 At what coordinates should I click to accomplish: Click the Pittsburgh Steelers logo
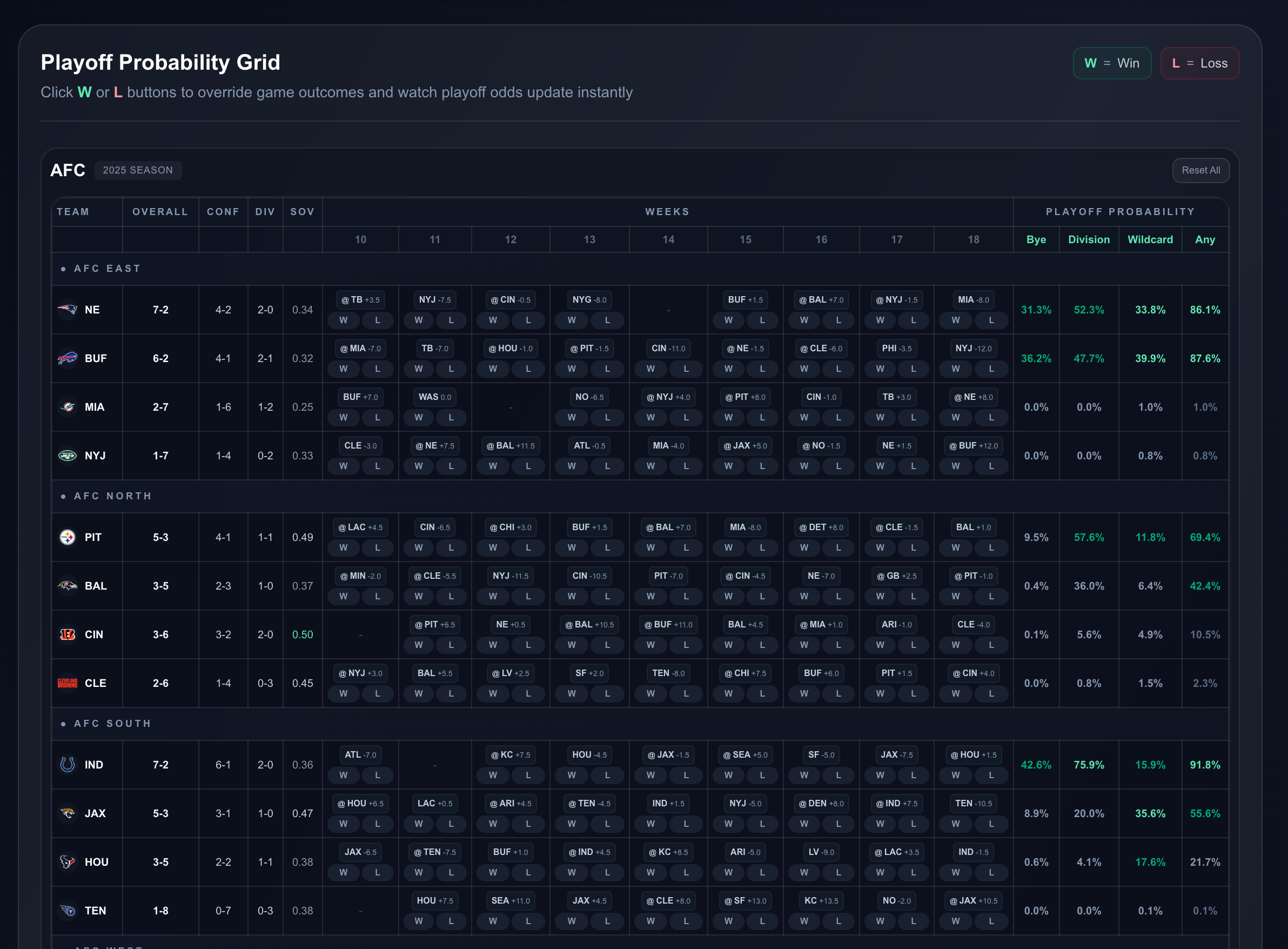point(67,537)
